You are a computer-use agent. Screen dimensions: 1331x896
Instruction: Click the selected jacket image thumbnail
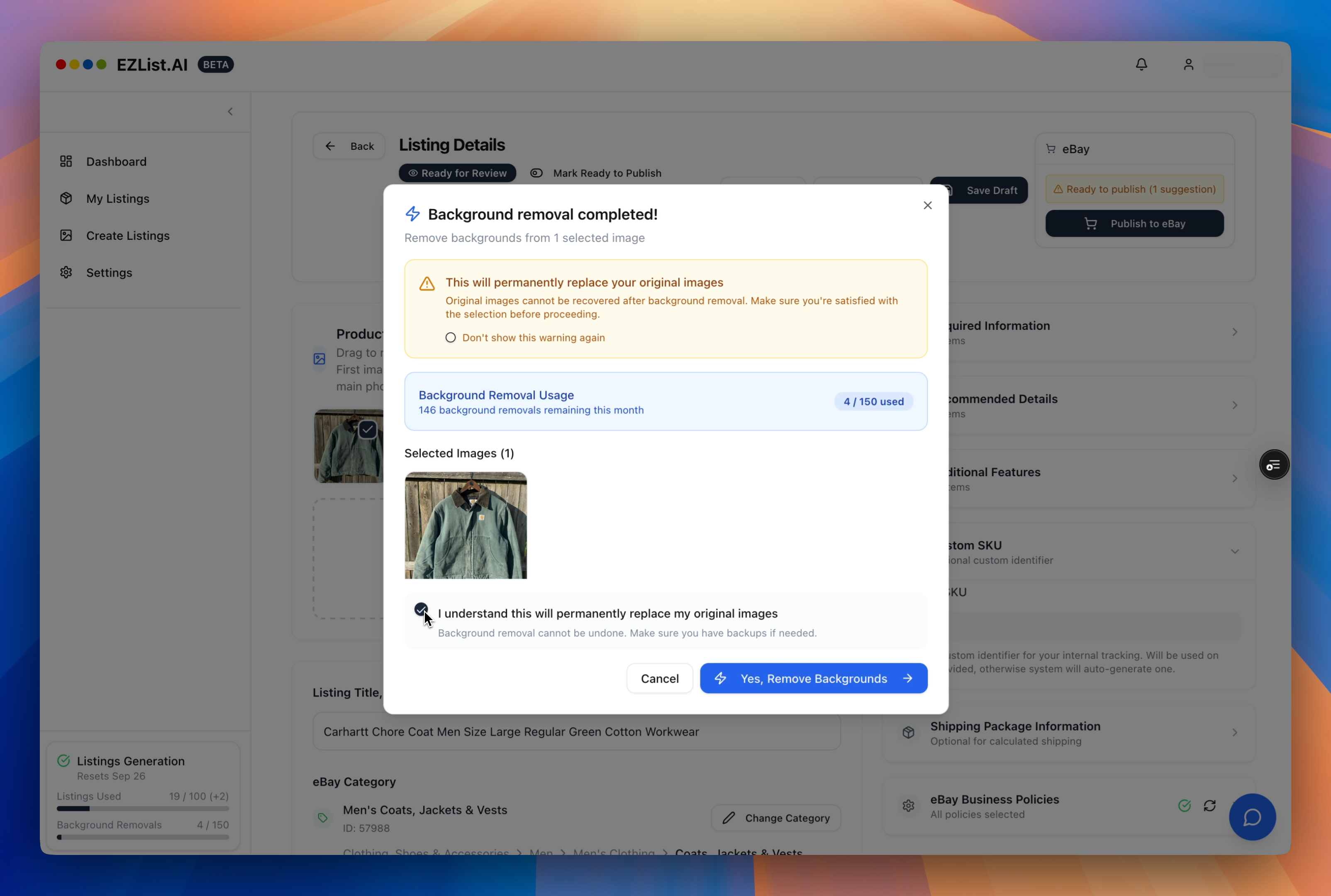coord(465,525)
